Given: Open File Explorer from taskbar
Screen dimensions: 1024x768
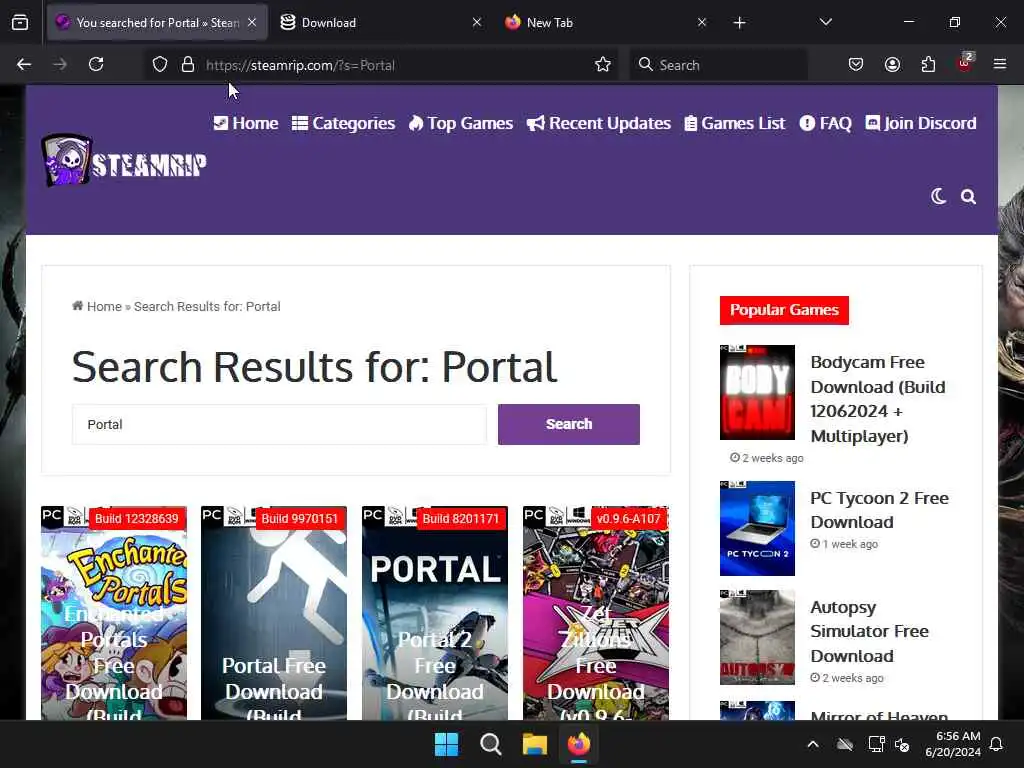Looking at the screenshot, I should click(x=534, y=744).
